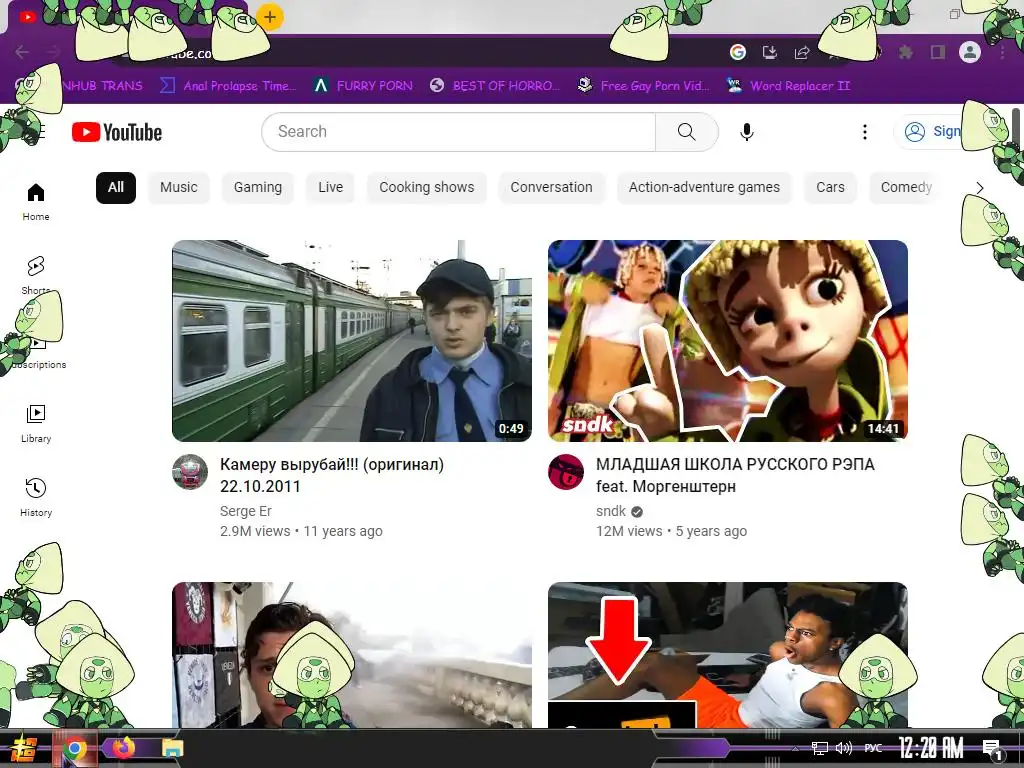The width and height of the screenshot is (1024, 768).
Task: Open the red arrow video thumbnail
Action: tap(728, 655)
